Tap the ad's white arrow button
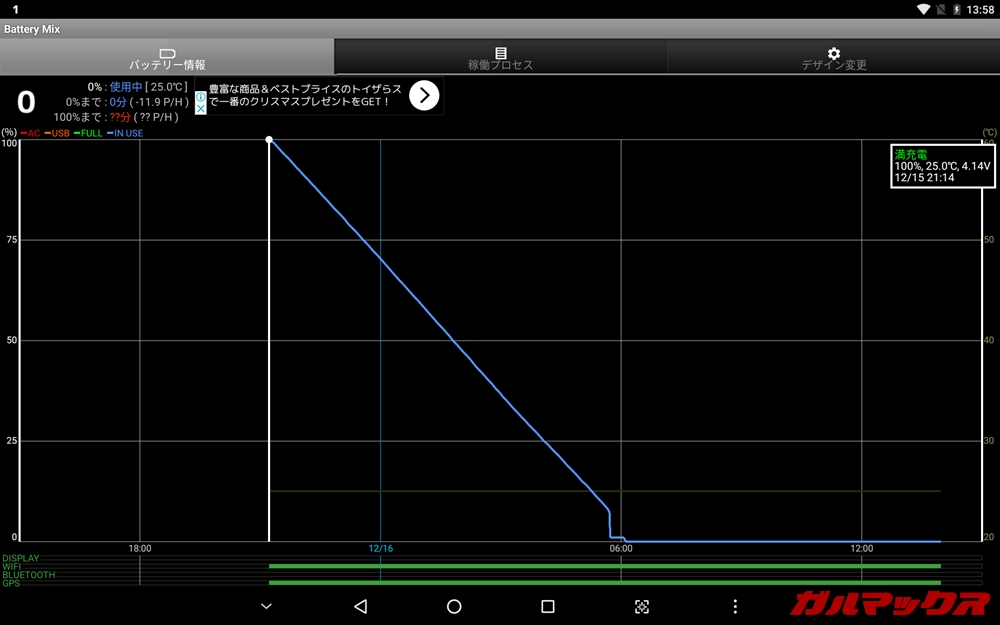This screenshot has width=1000, height=625. (x=424, y=95)
